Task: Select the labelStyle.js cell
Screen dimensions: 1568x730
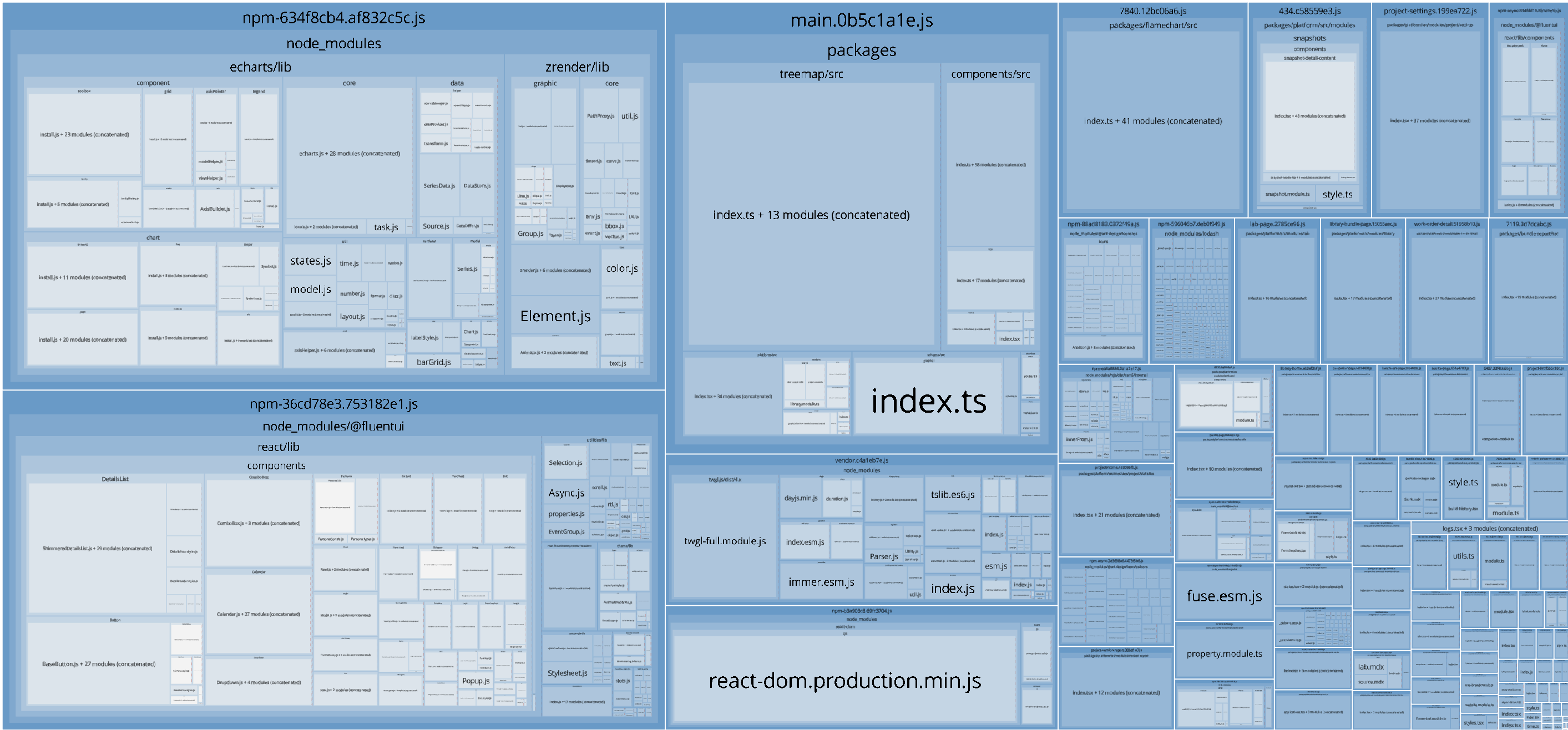Action: coord(424,338)
